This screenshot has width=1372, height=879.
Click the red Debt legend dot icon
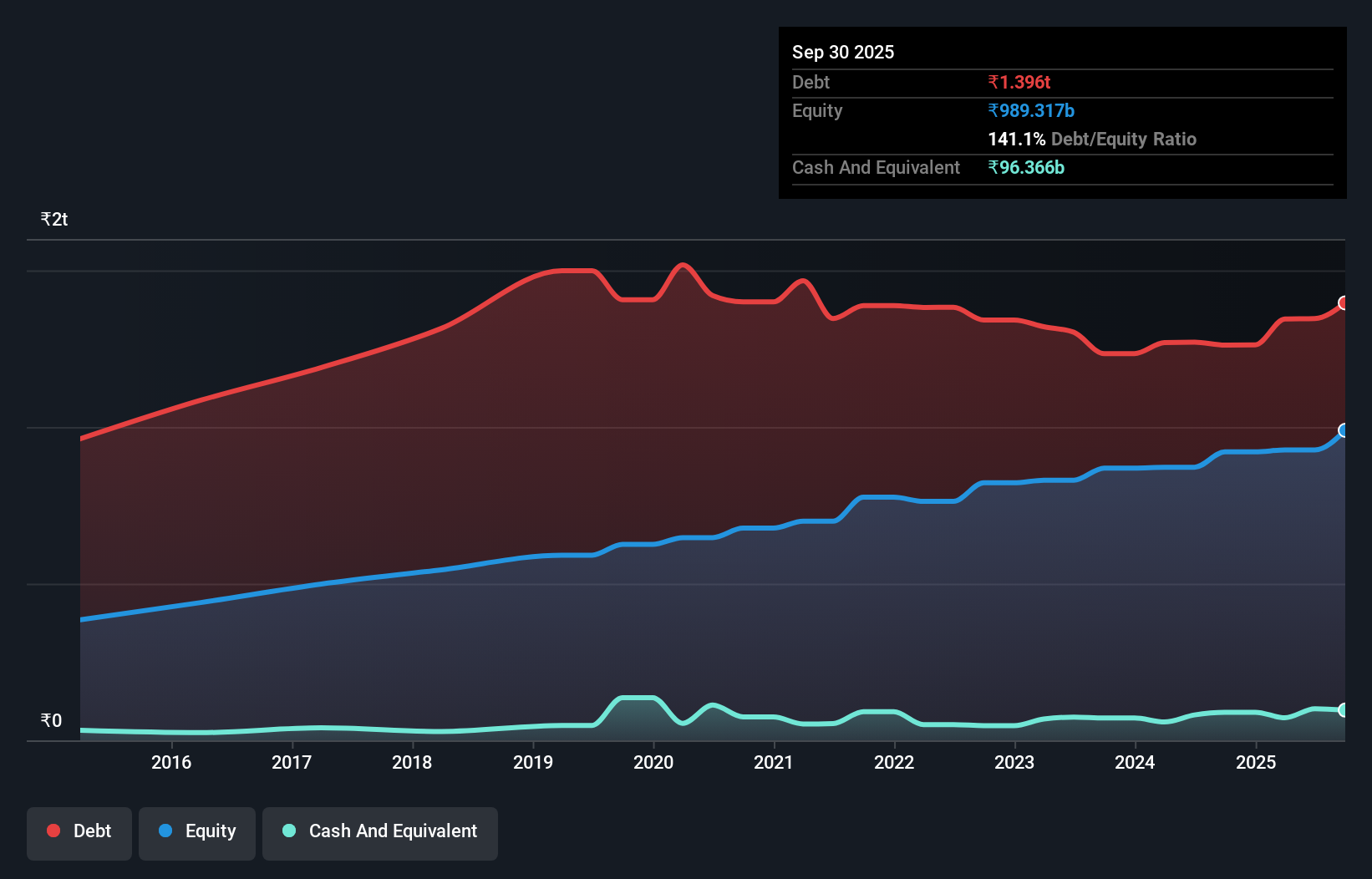tap(53, 831)
